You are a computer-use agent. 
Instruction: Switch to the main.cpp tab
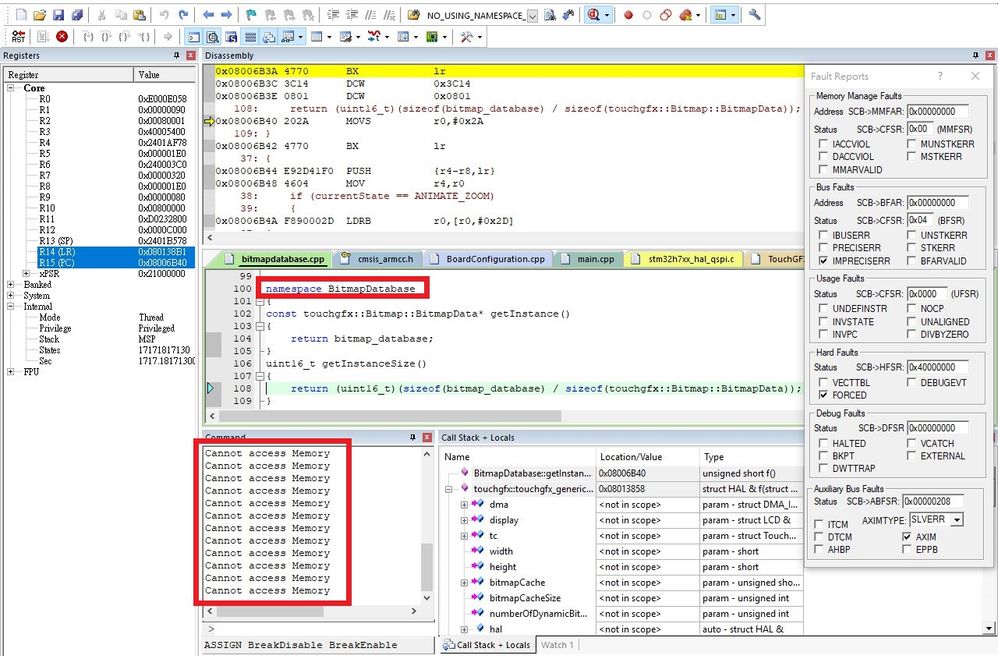pyautogui.click(x=594, y=259)
